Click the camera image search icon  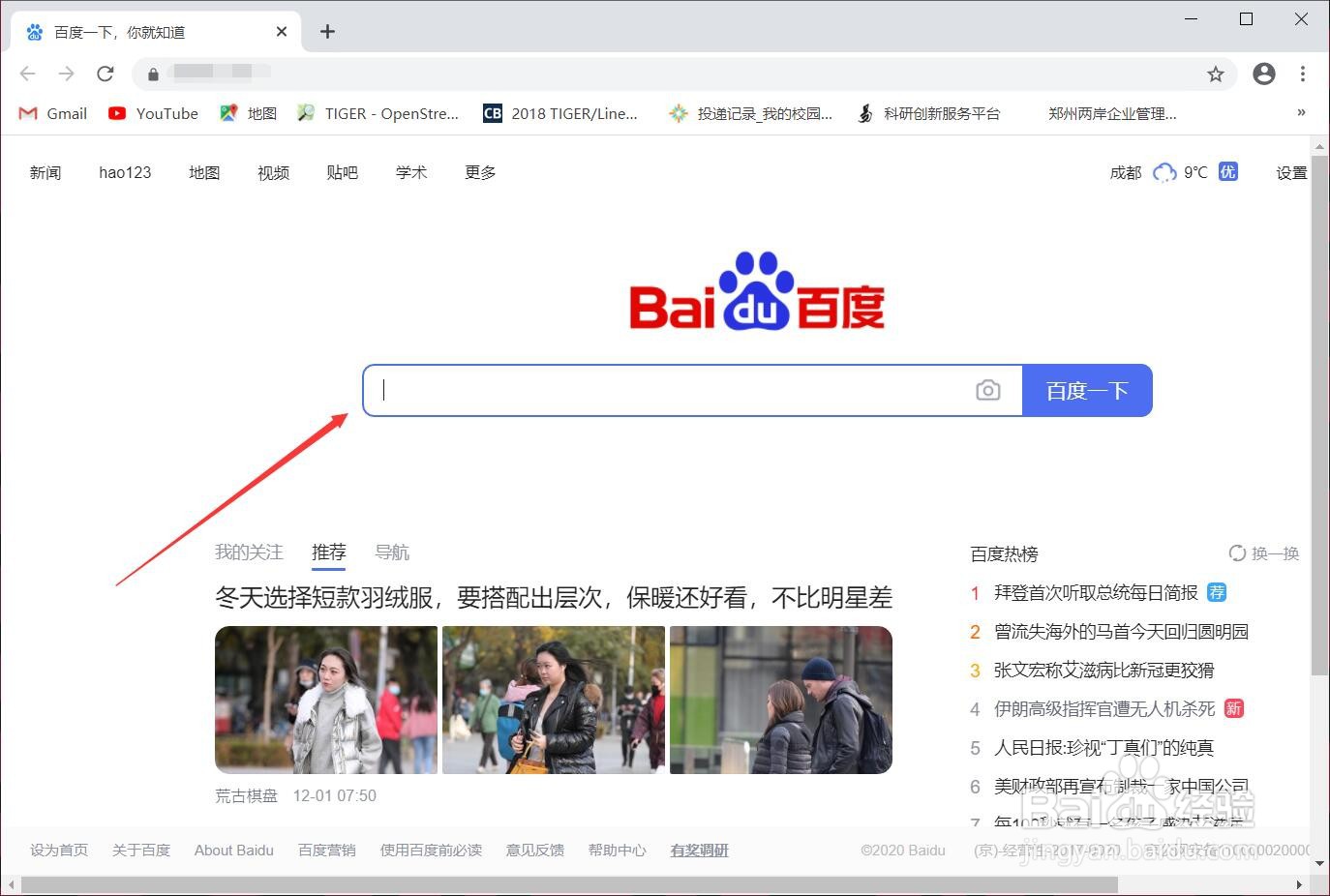pyautogui.click(x=988, y=390)
